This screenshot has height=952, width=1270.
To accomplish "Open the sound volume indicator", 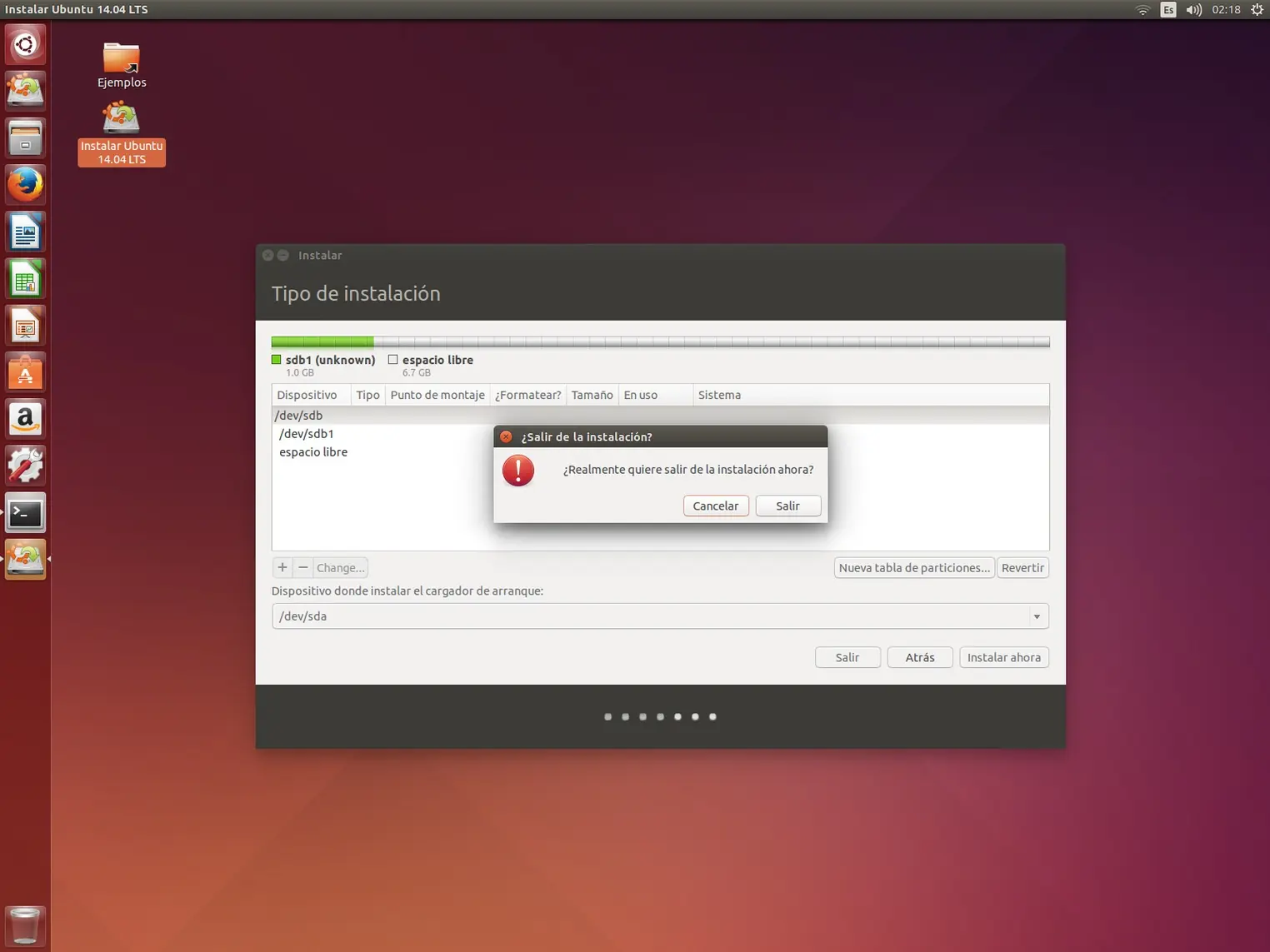I will point(1193,10).
